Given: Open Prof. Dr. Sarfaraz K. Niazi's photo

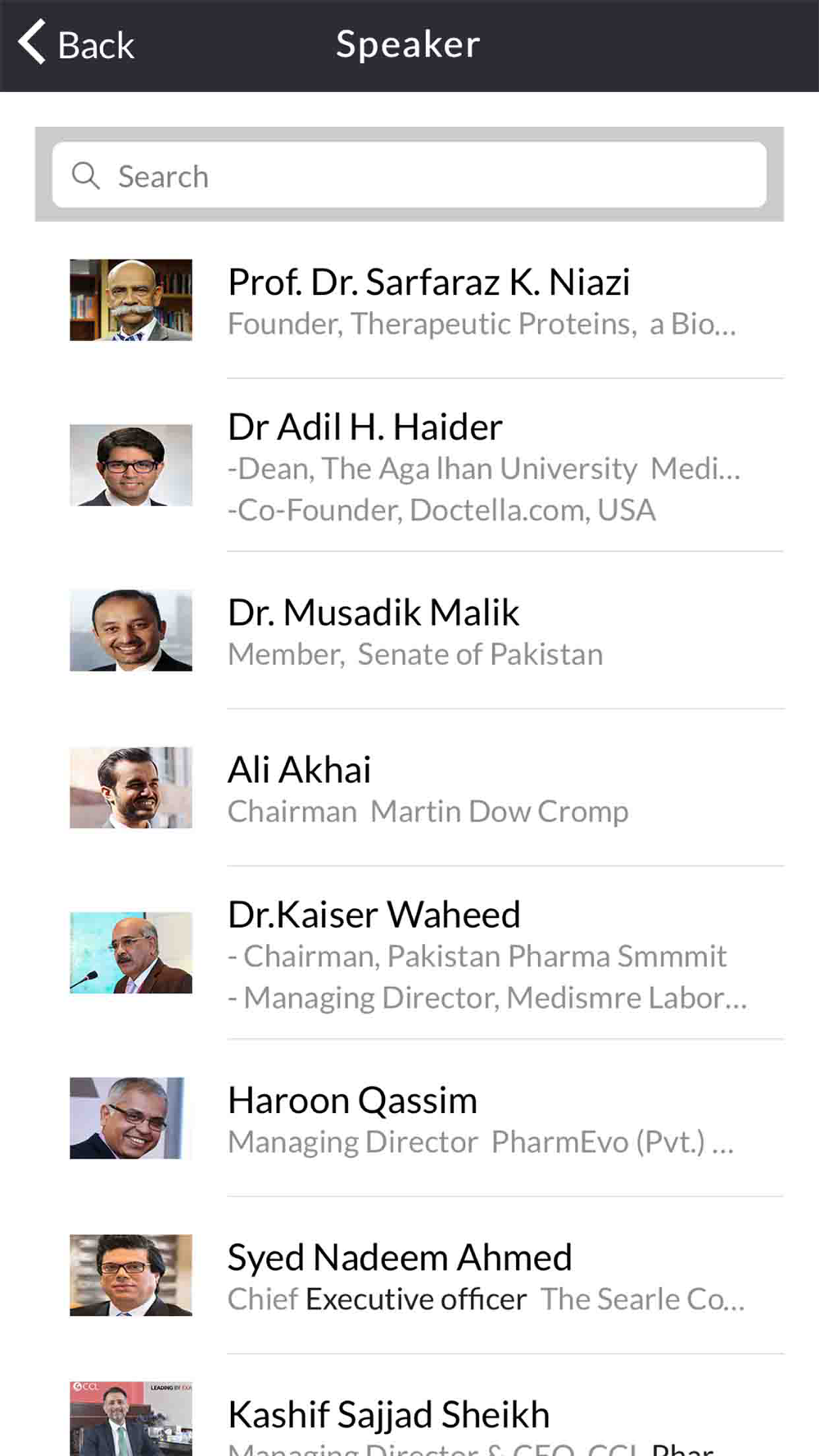Looking at the screenshot, I should (x=131, y=300).
